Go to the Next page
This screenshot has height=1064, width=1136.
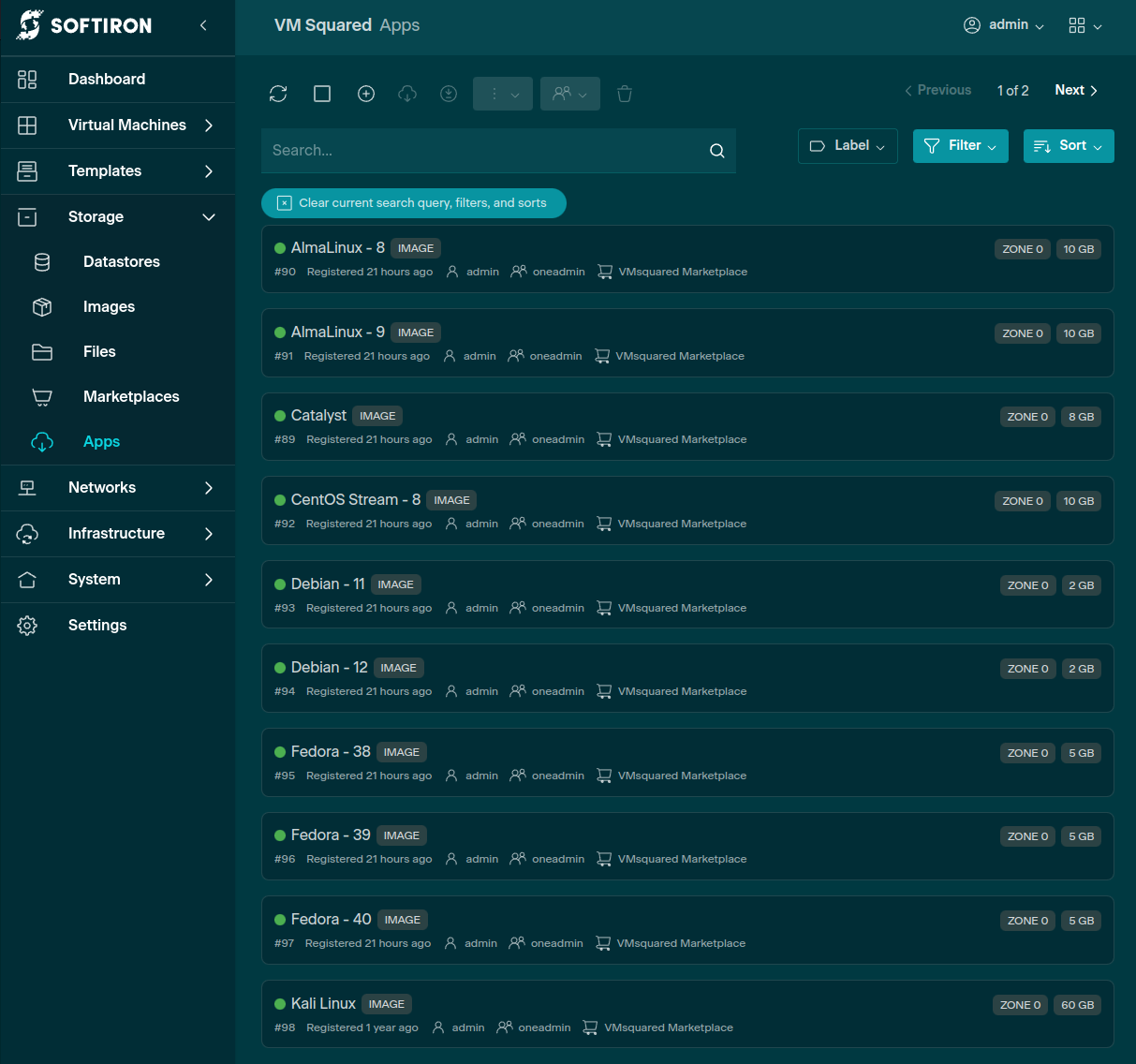[1075, 91]
